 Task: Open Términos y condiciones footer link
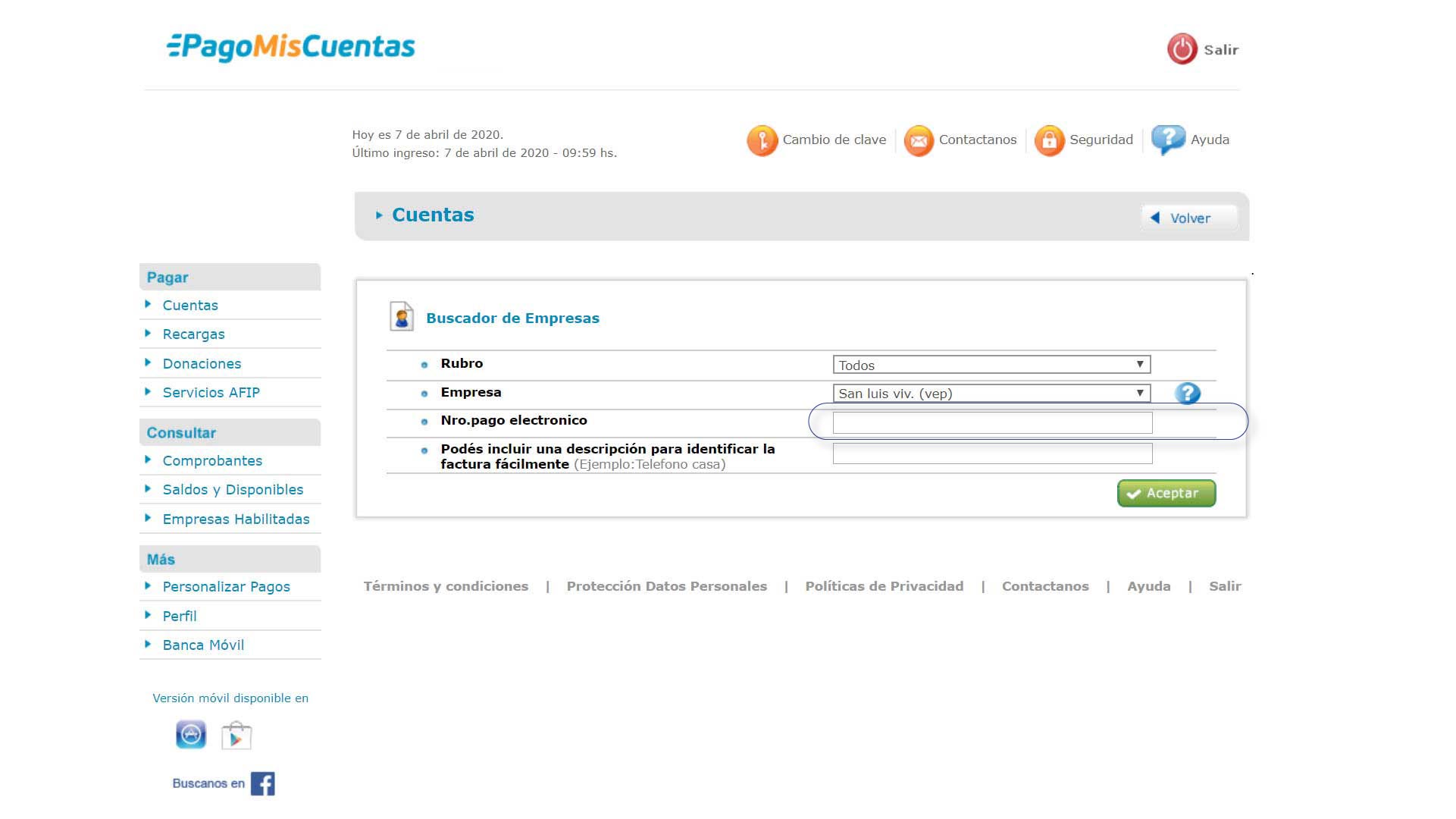[x=446, y=586]
